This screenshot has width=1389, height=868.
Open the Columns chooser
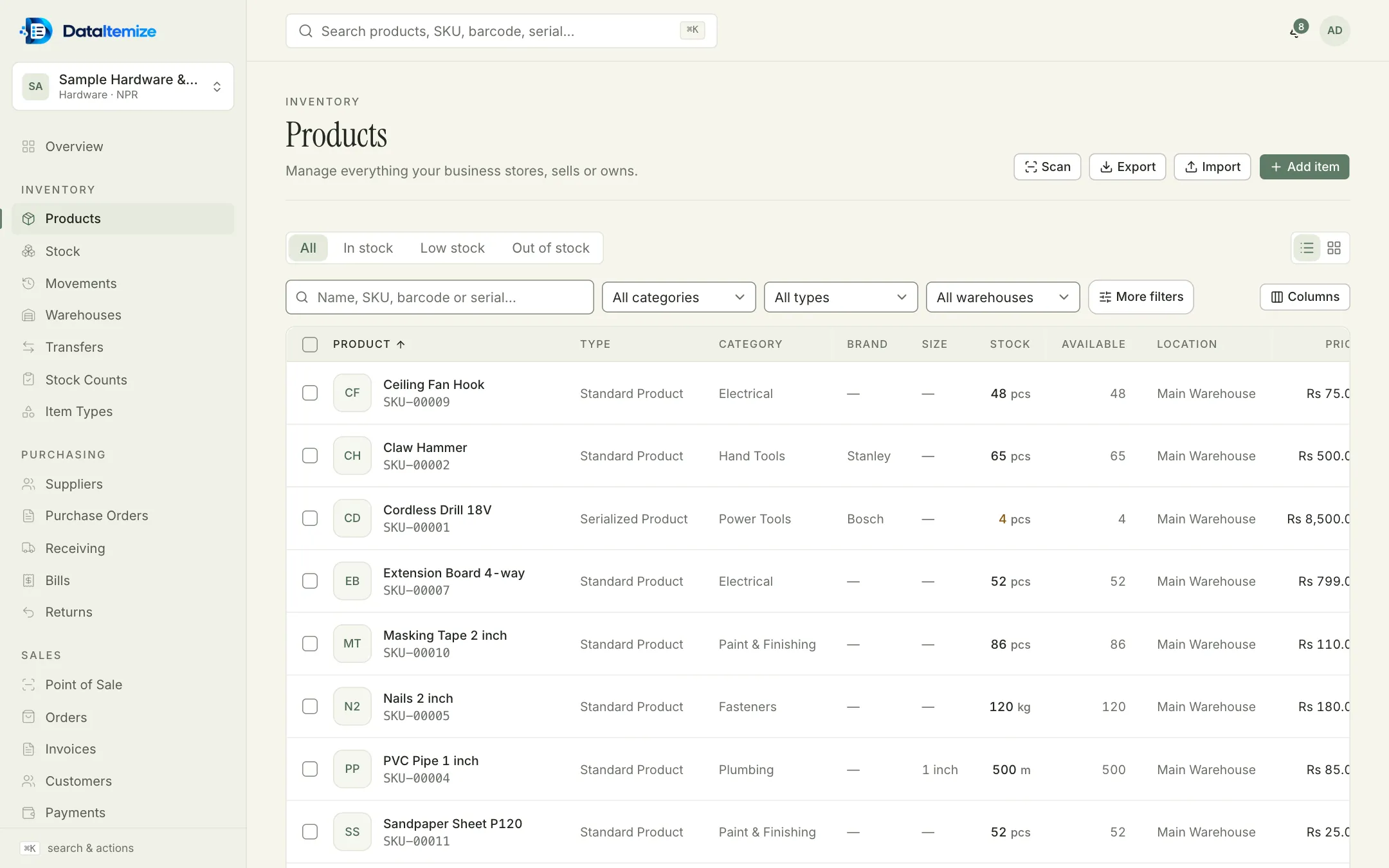point(1304,297)
